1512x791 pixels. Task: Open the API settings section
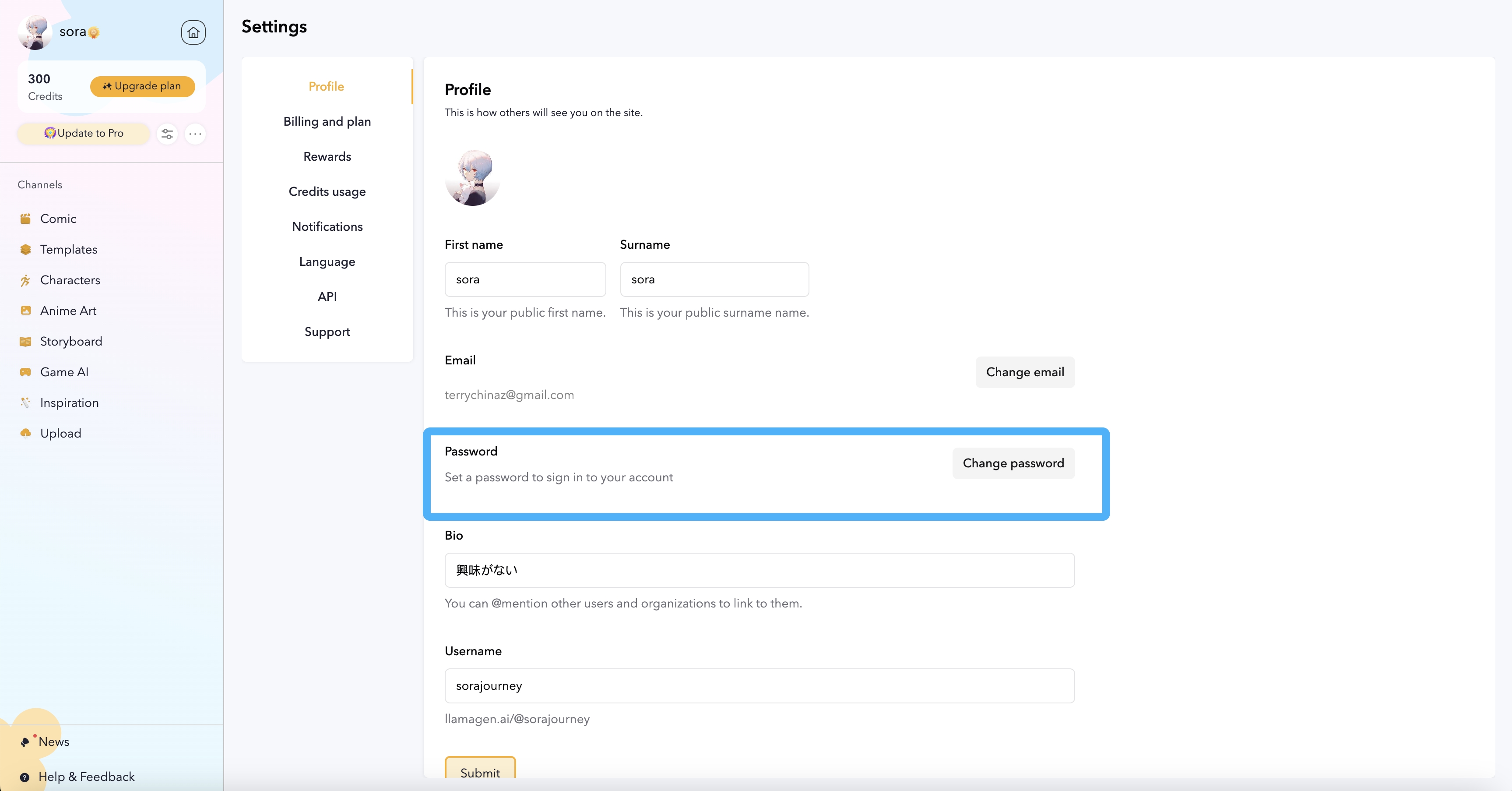pyautogui.click(x=327, y=297)
